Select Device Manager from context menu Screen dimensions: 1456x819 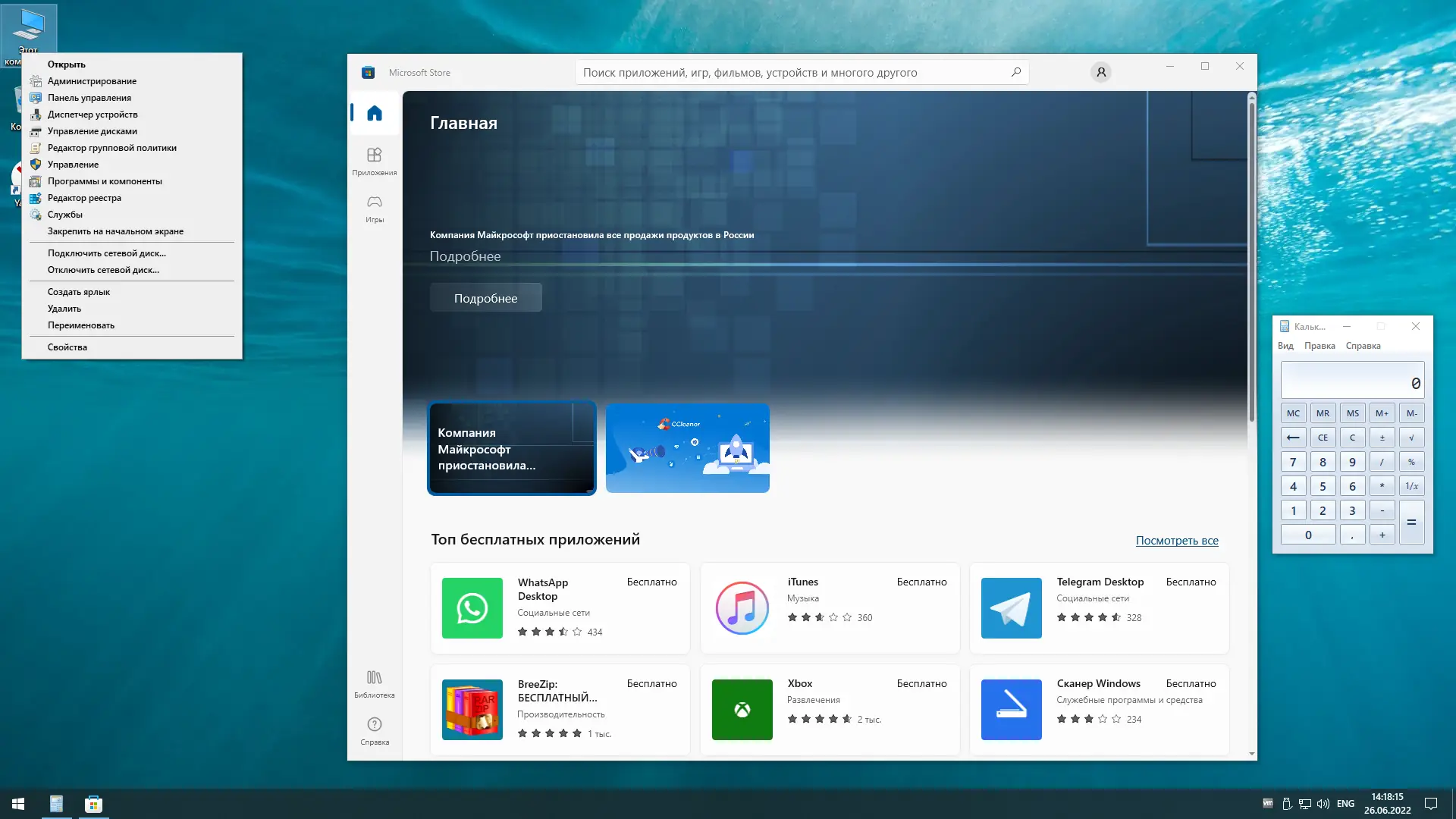point(93,115)
